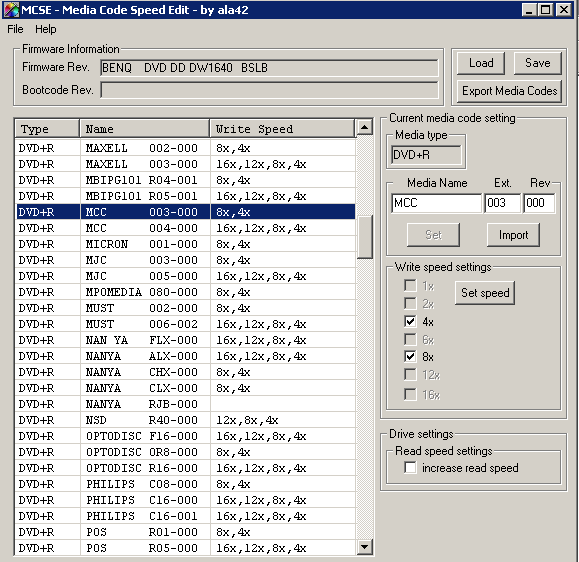Click the MCSE app icon in title bar
This screenshot has width=579, height=562.
click(x=11, y=10)
